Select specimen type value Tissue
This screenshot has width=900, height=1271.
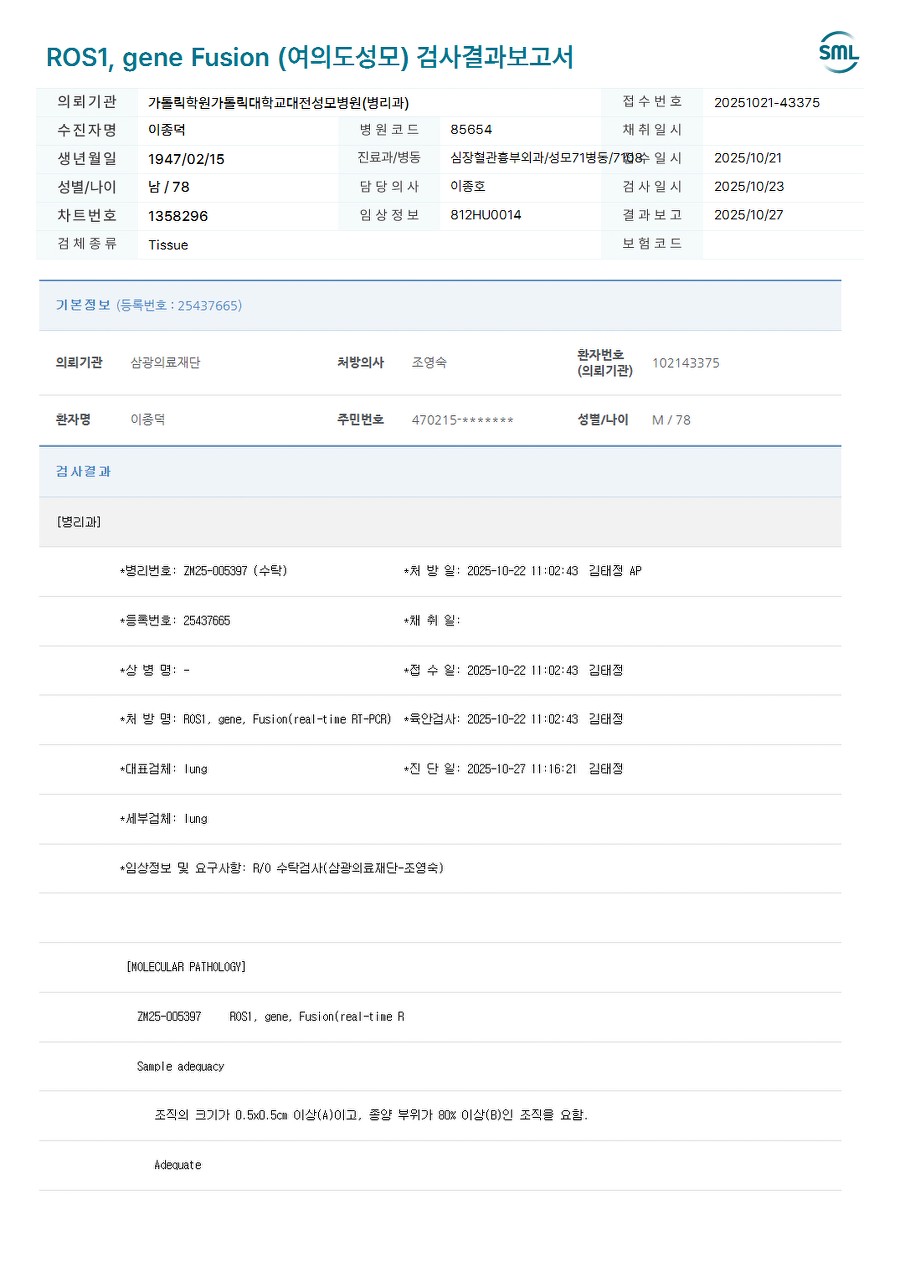point(168,245)
